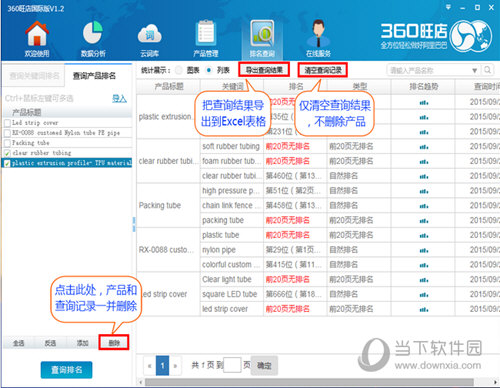Click the 第415位 ranking cell
The image size is (500, 388).
pyautogui.click(x=295, y=265)
